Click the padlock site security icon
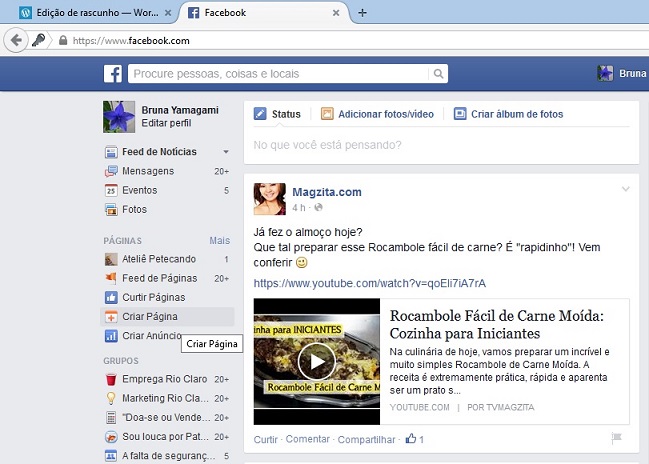649x464 pixels. click(x=63, y=40)
